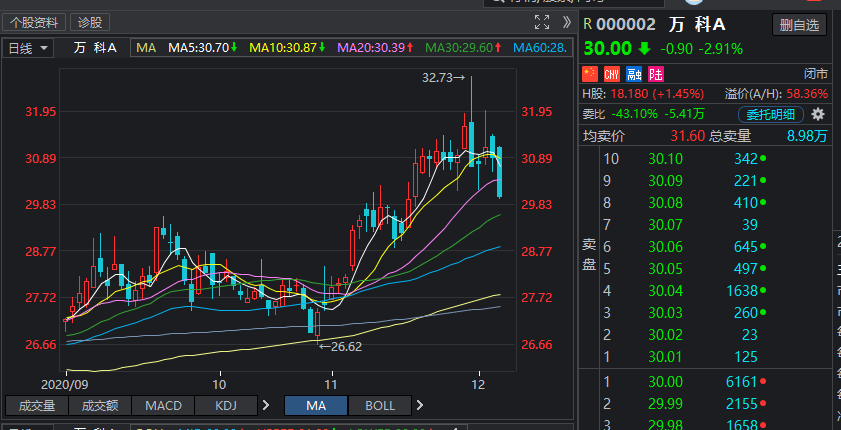Click the green dot beside volume 342

click(763, 159)
